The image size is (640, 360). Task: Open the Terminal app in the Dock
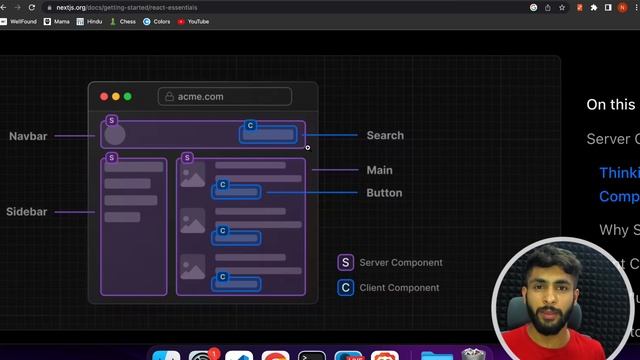pos(312,355)
